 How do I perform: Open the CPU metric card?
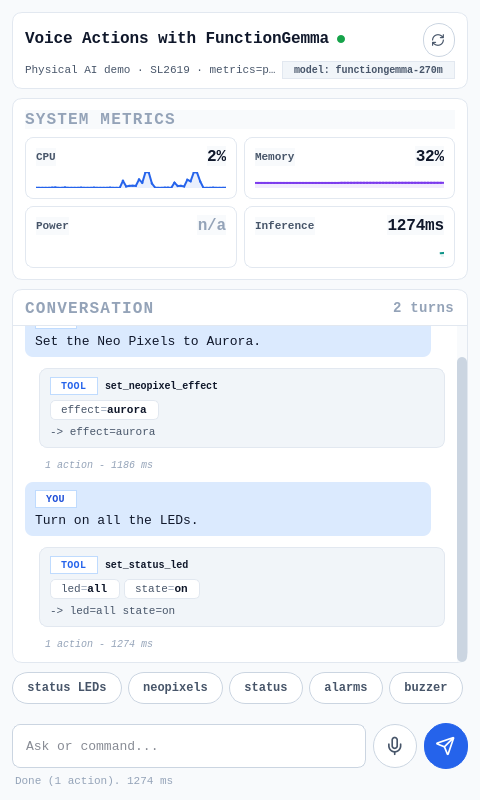(131, 168)
